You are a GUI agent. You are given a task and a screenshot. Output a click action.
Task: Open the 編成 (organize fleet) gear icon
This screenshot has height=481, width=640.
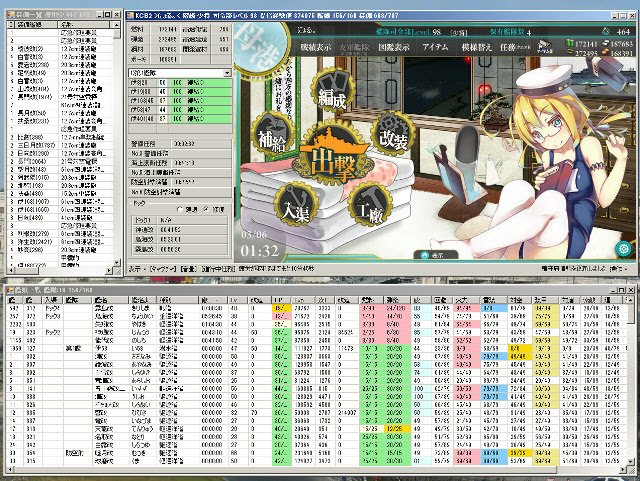point(332,90)
